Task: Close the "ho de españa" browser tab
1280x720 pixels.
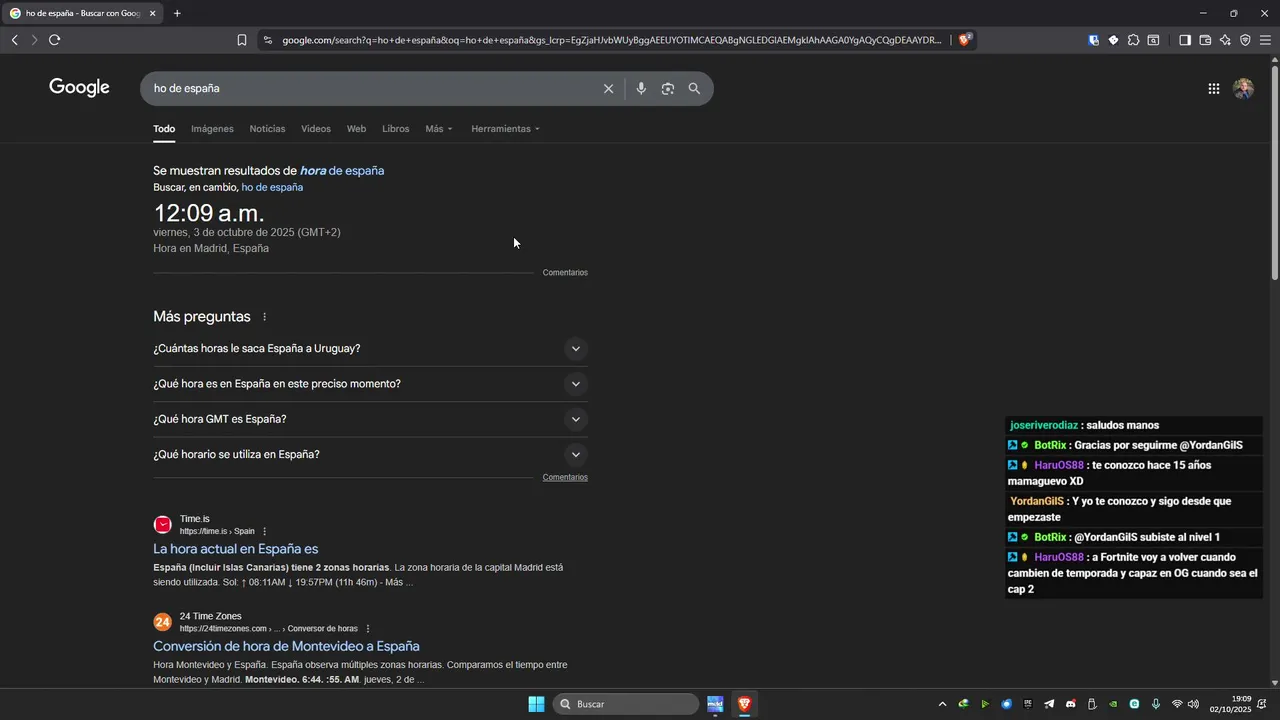Action: click(x=153, y=13)
